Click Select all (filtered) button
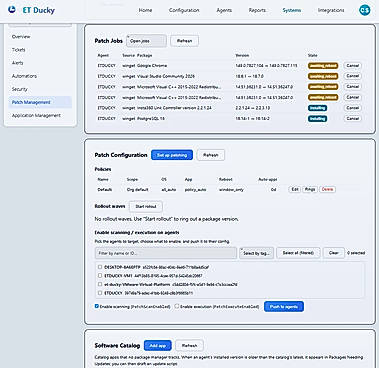 [298, 253]
